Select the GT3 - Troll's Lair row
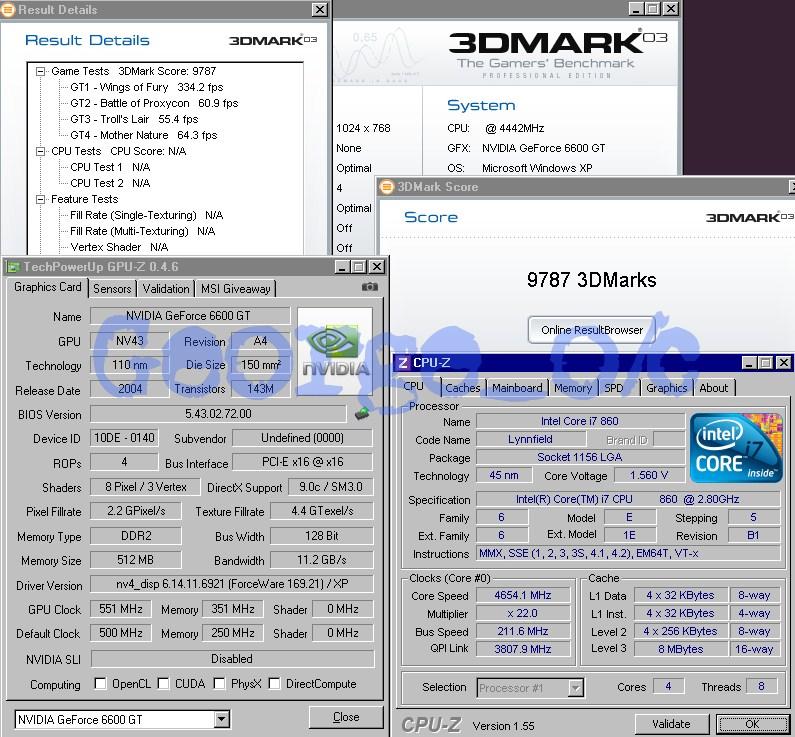Screen dimensions: 795x737 coord(134,120)
